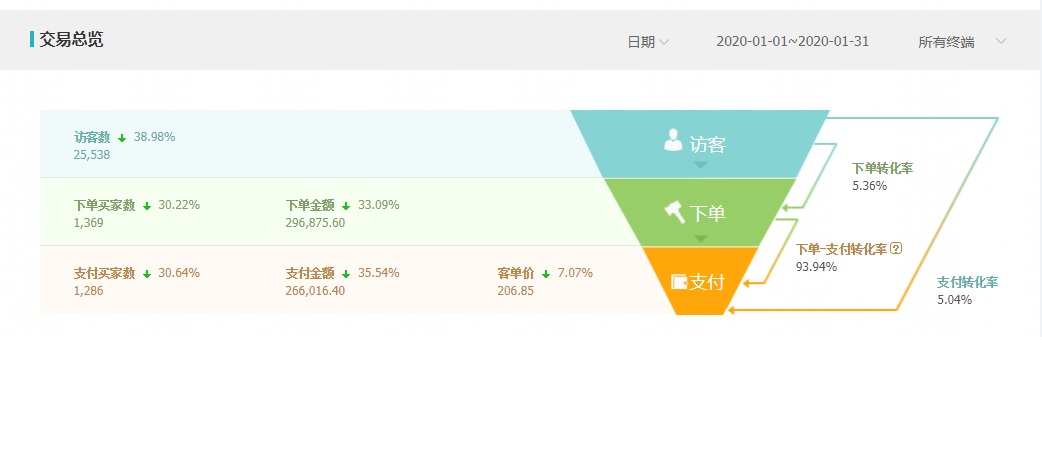The width and height of the screenshot is (1042, 460).
Task: Click the visitor person icon in funnel
Action: 673,141
